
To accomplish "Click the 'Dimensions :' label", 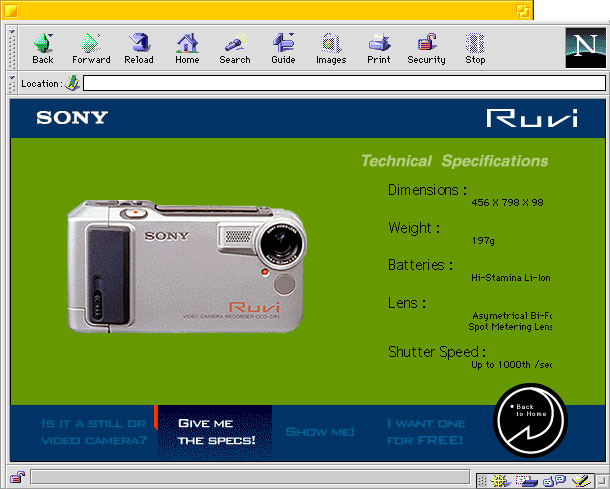I will pos(427,190).
